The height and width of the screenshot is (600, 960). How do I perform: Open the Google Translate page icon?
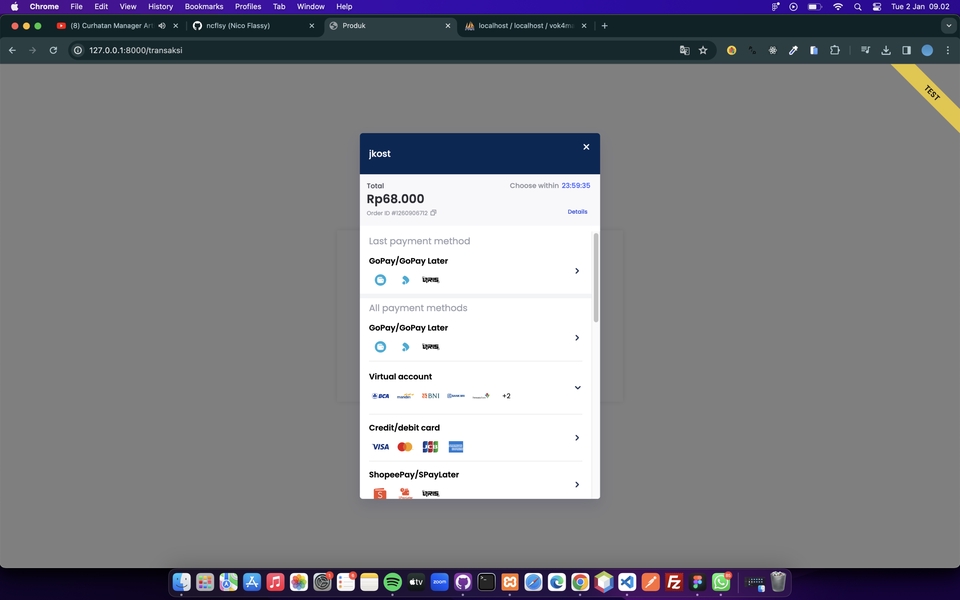tap(684, 50)
